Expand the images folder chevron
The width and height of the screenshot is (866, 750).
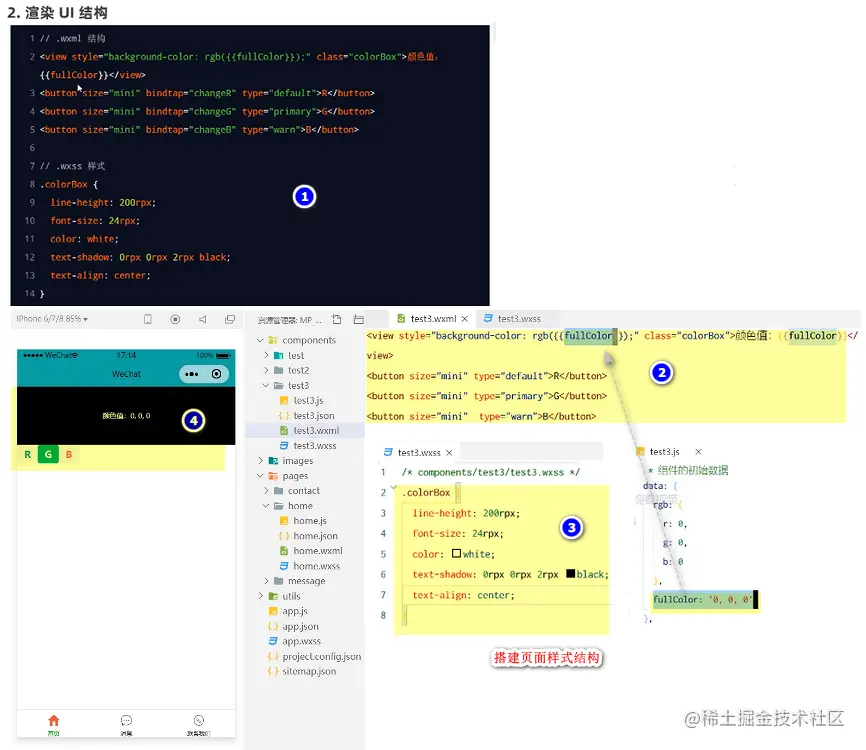260,460
